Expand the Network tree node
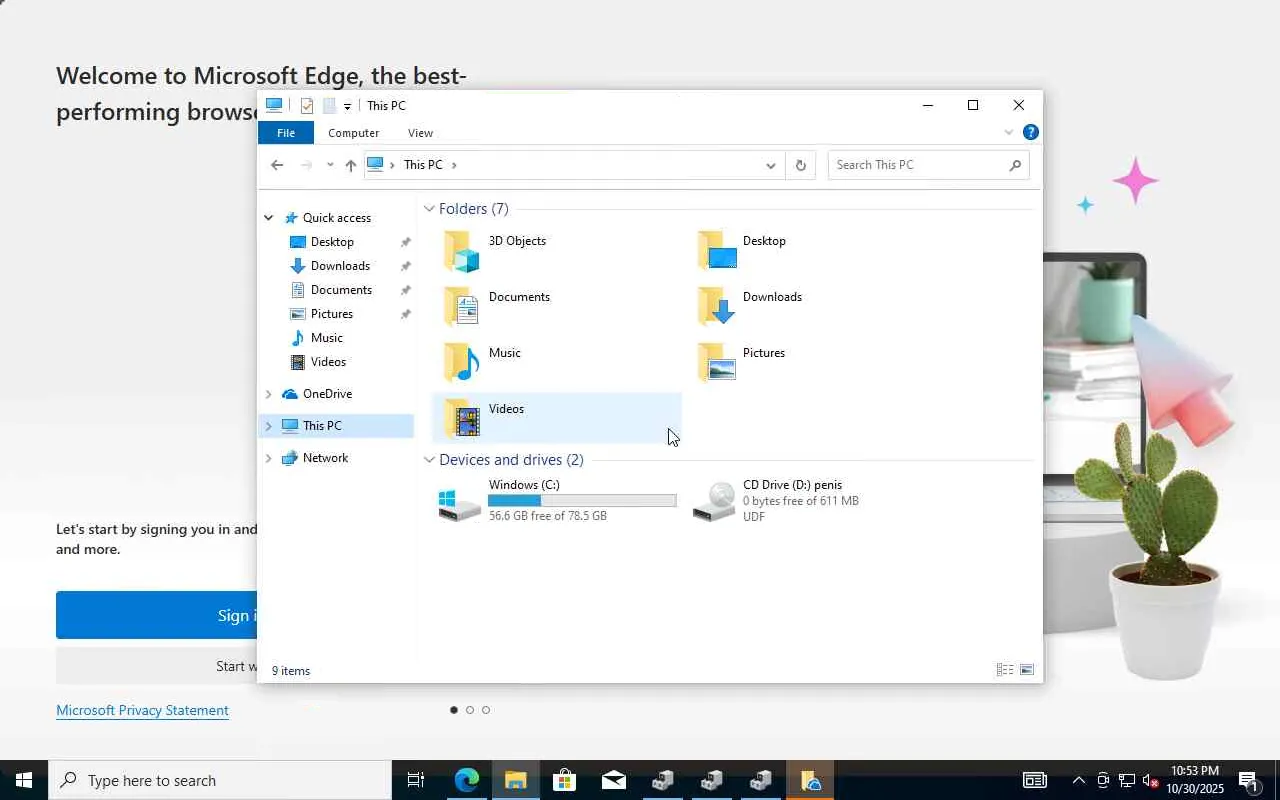Image resolution: width=1280 pixels, height=800 pixels. (268, 458)
